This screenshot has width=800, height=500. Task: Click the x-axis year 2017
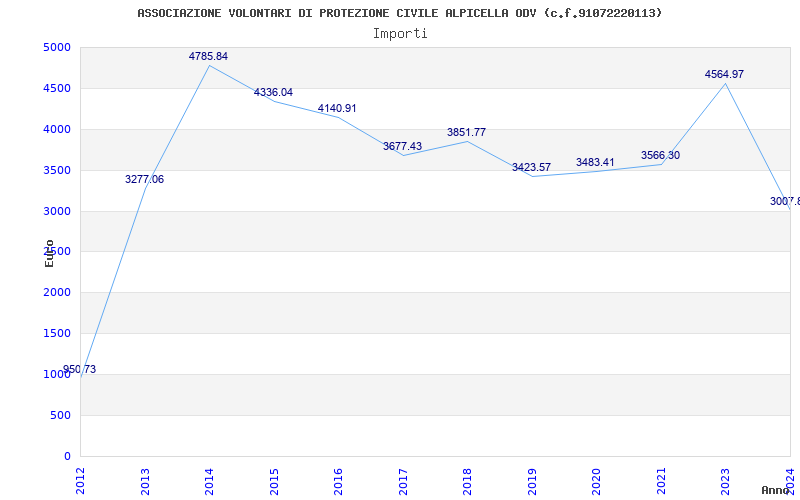point(403,481)
